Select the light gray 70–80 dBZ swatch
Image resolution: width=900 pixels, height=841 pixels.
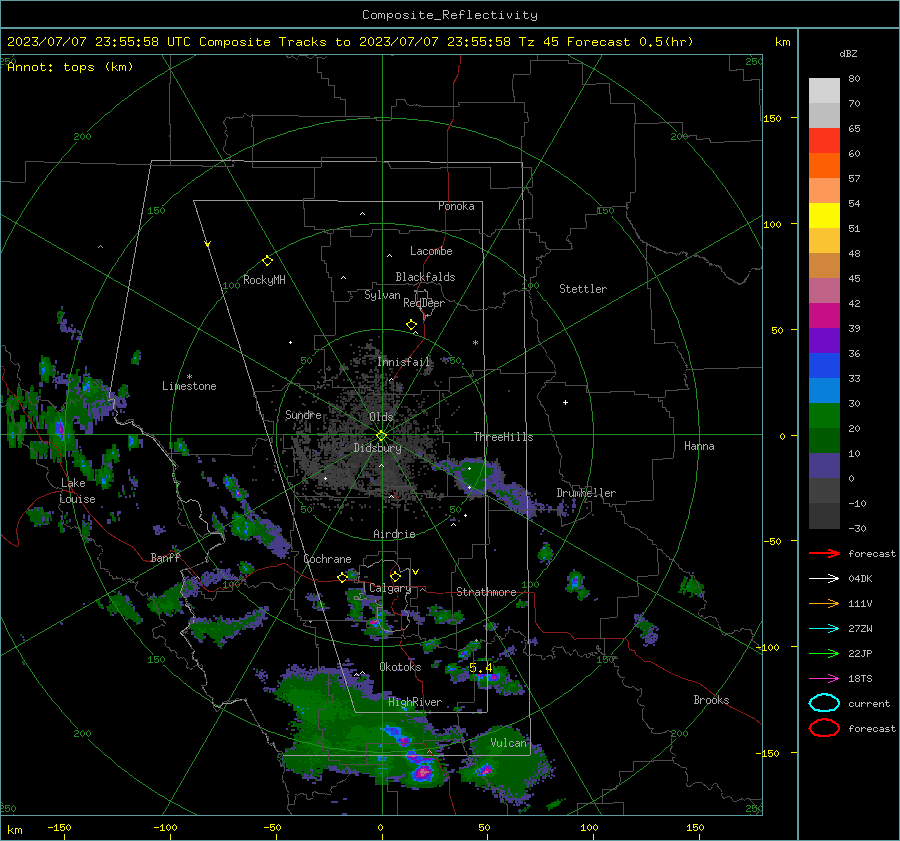824,91
